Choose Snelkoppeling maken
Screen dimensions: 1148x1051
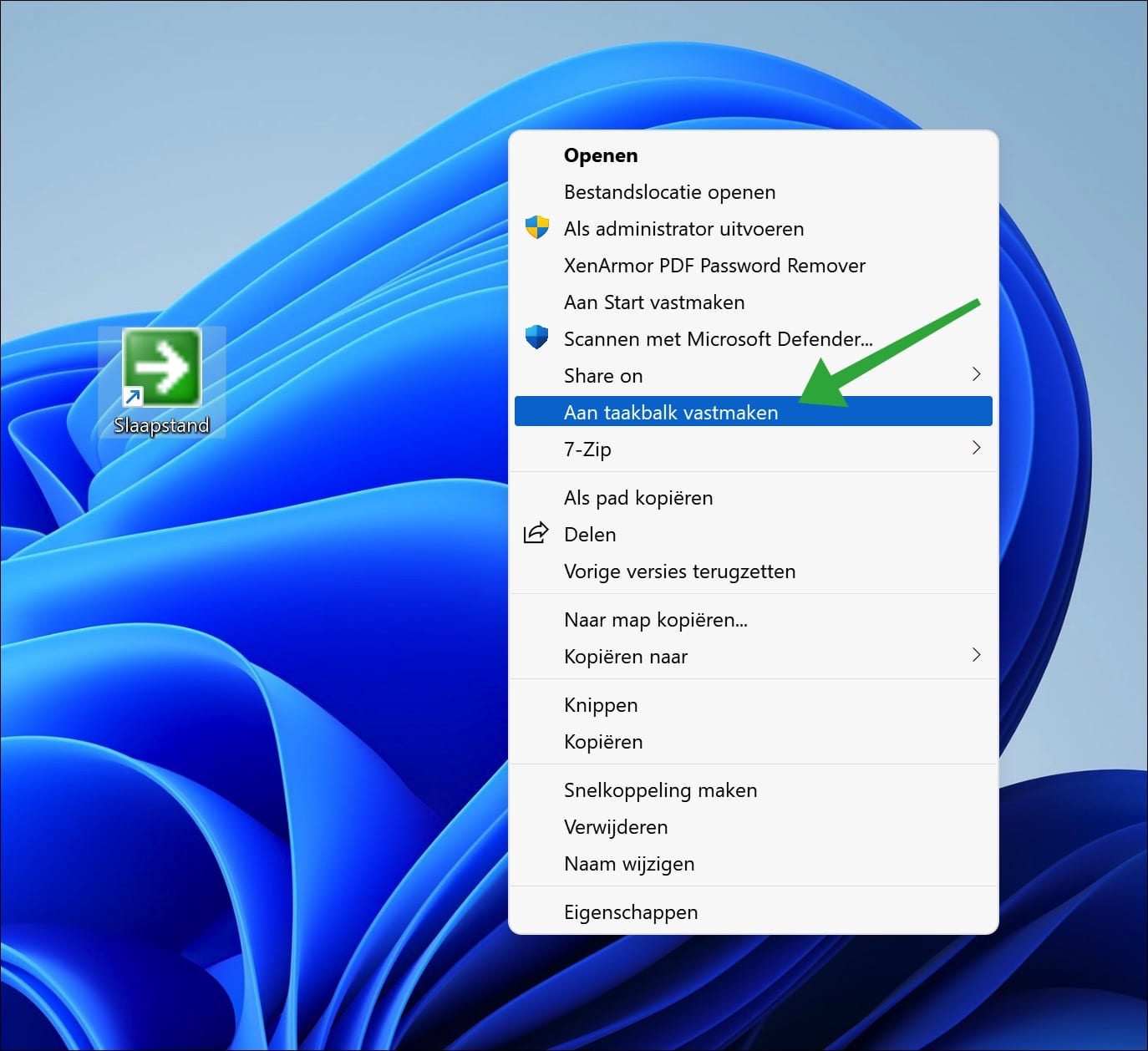(x=660, y=790)
